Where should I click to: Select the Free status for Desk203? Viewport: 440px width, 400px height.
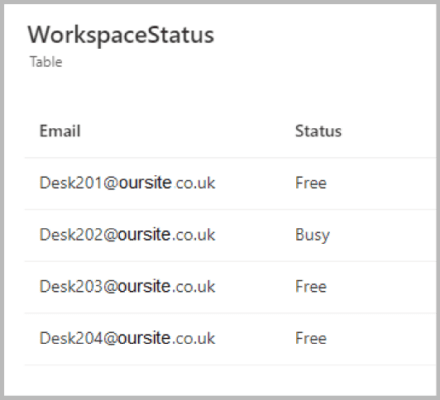pos(311,287)
